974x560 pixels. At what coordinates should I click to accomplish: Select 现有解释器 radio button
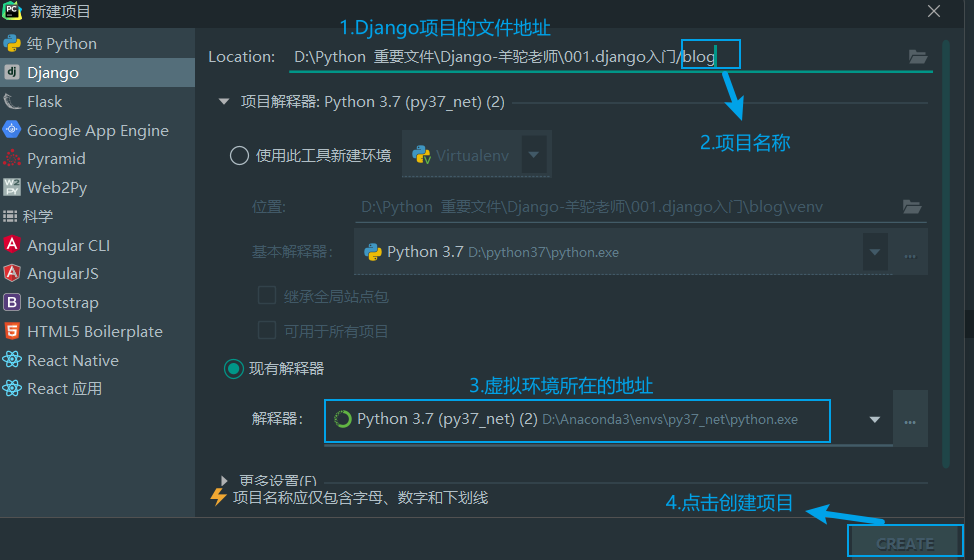[x=234, y=369]
